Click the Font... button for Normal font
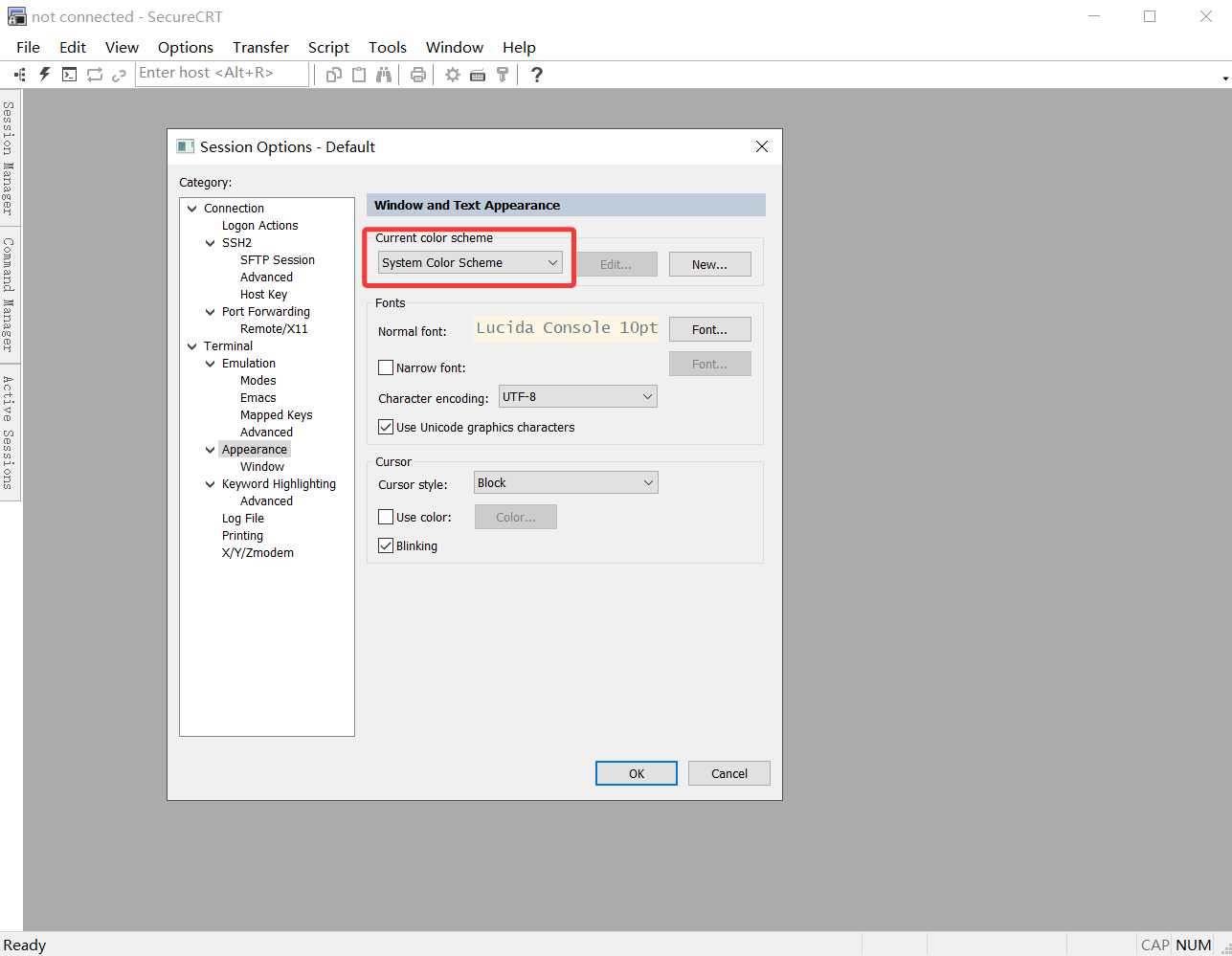Viewport: 1232px width, 956px height. tap(709, 329)
